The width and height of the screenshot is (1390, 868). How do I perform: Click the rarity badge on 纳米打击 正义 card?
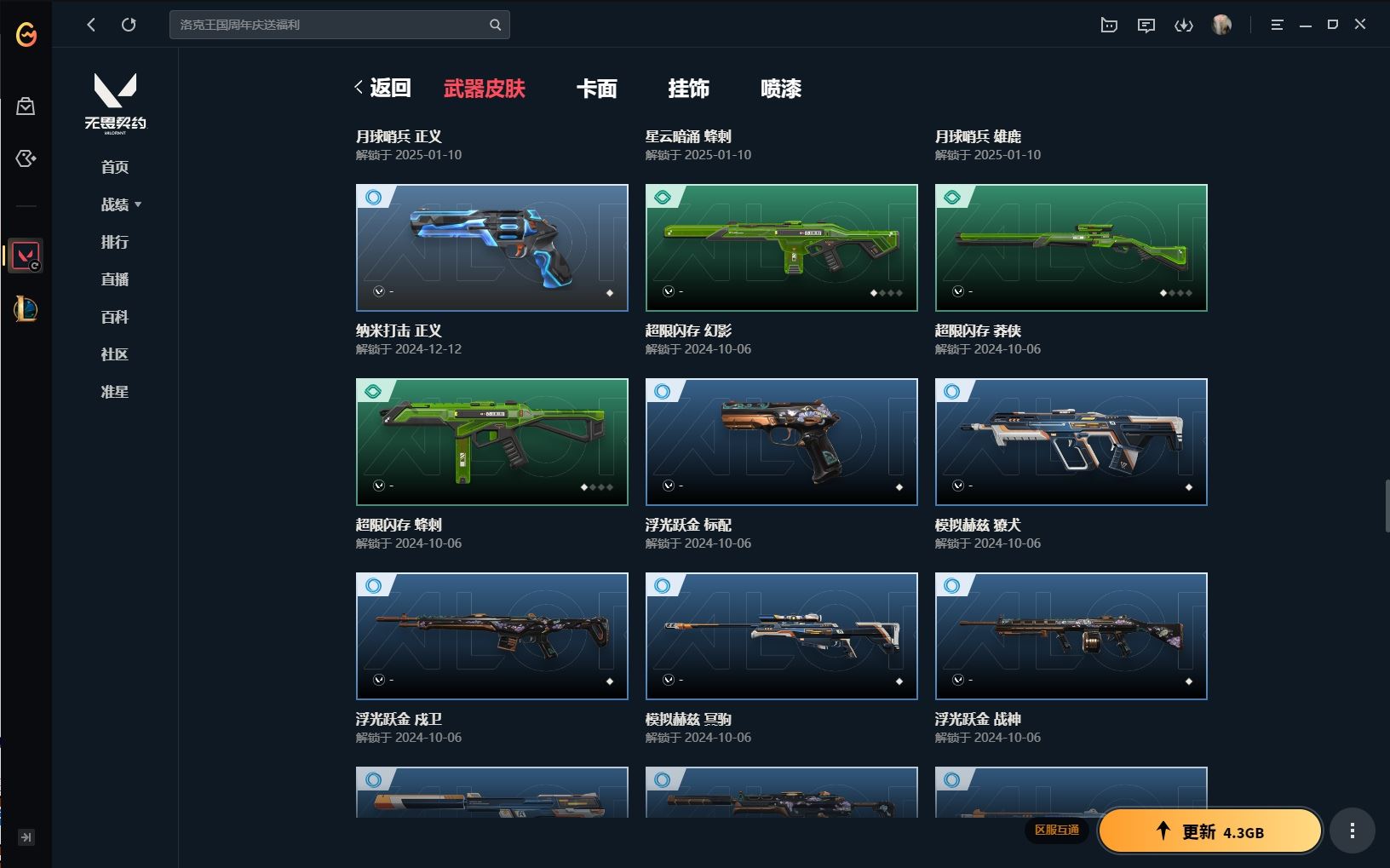(x=373, y=198)
